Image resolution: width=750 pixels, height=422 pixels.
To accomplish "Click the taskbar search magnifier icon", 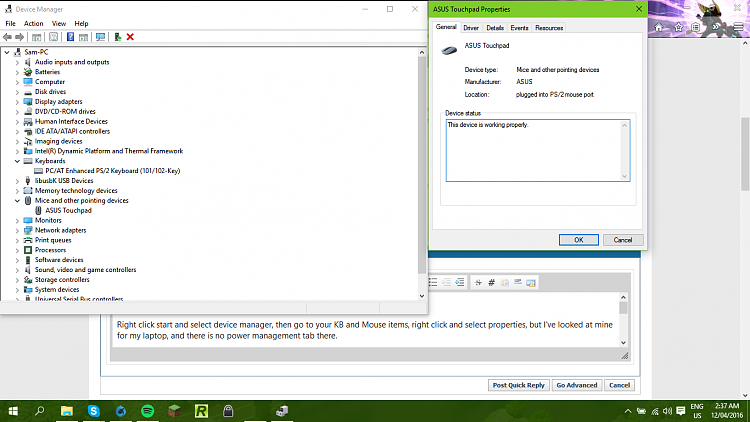I will click(40, 411).
